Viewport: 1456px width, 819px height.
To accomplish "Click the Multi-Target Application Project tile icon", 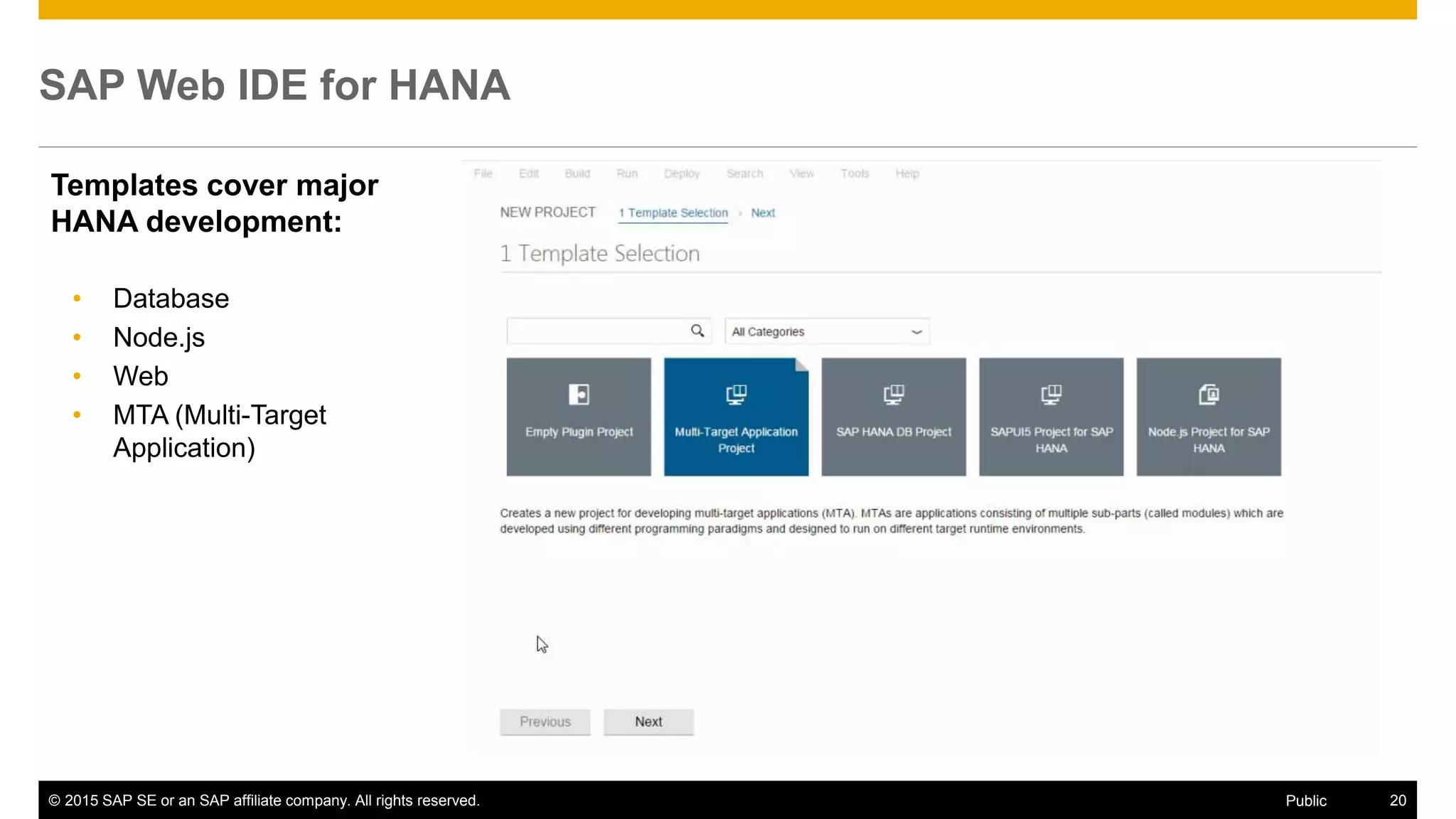I will [x=736, y=394].
